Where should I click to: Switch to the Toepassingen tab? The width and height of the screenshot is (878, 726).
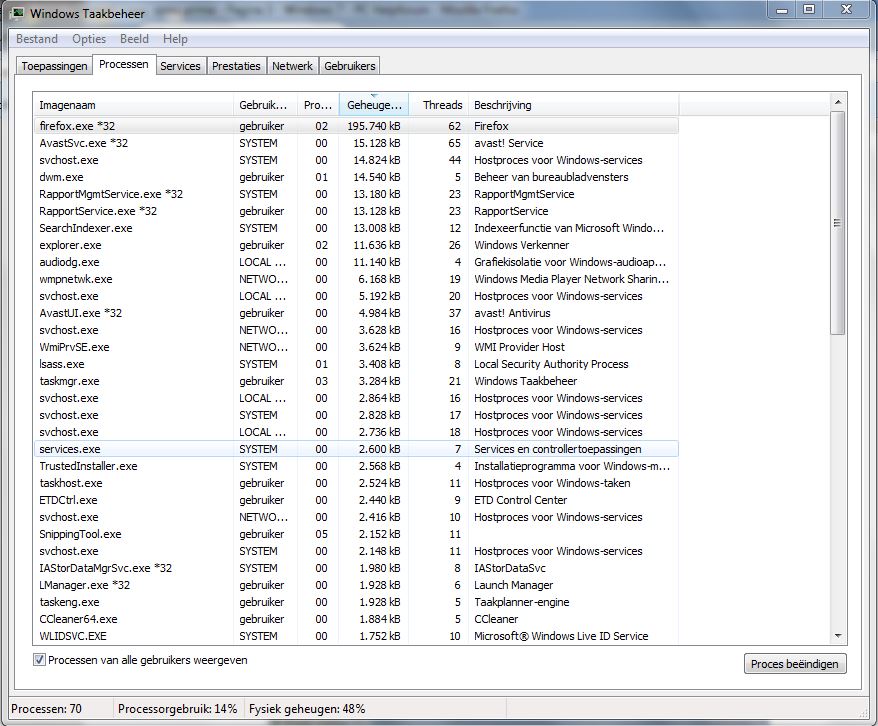click(54, 66)
